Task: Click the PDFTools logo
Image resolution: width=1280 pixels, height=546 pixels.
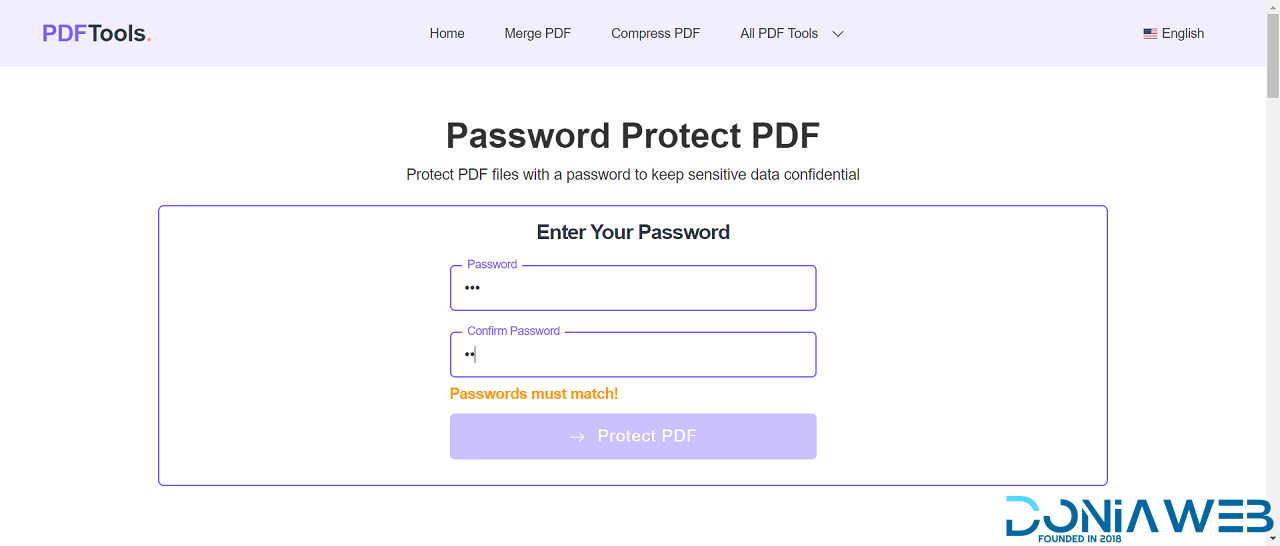Action: point(97,33)
